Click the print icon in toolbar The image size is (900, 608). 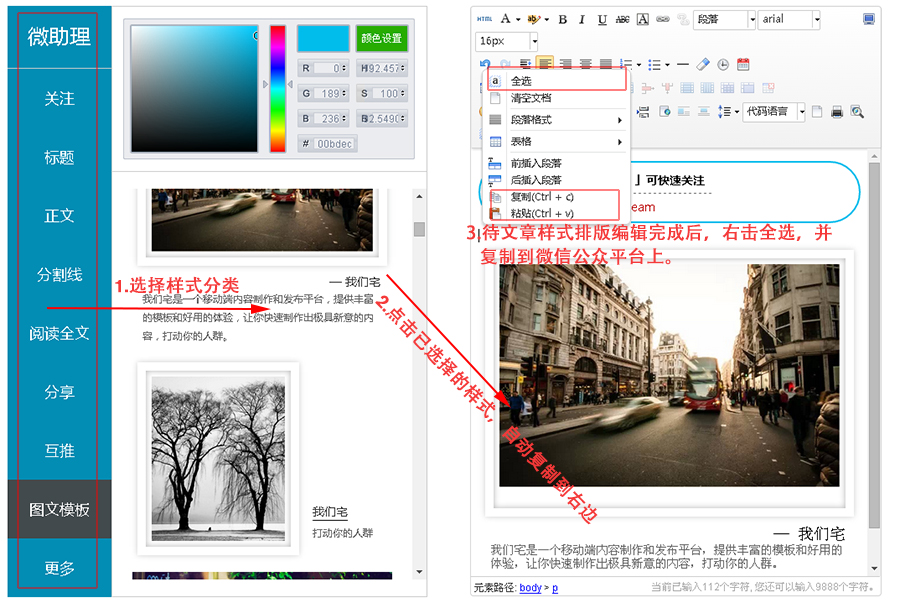[837, 112]
